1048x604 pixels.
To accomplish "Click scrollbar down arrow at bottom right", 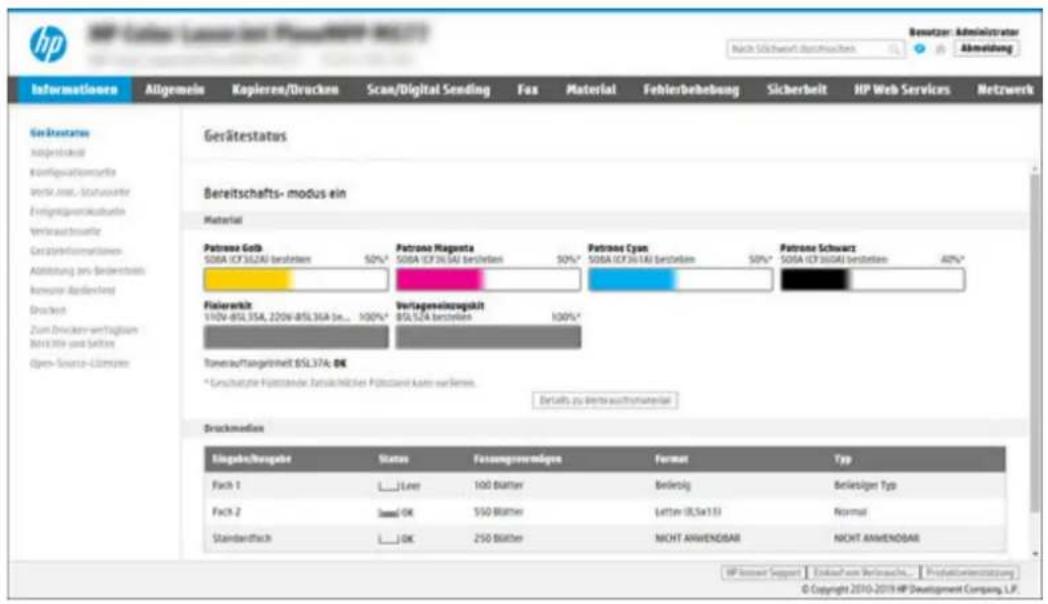I will click(x=1035, y=553).
